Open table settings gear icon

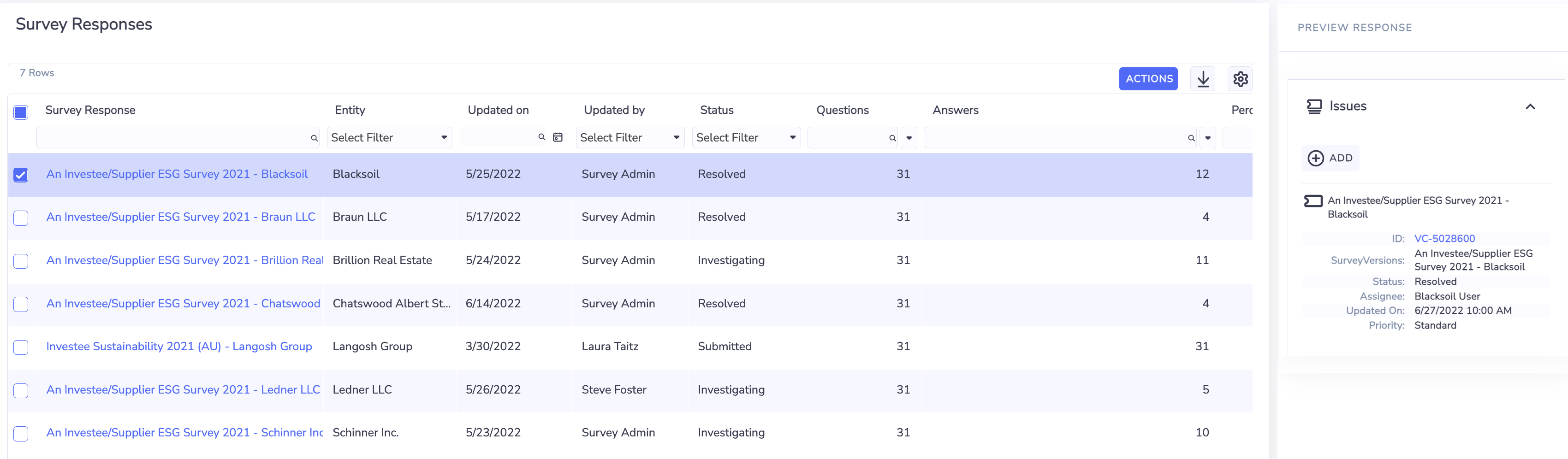click(1240, 79)
